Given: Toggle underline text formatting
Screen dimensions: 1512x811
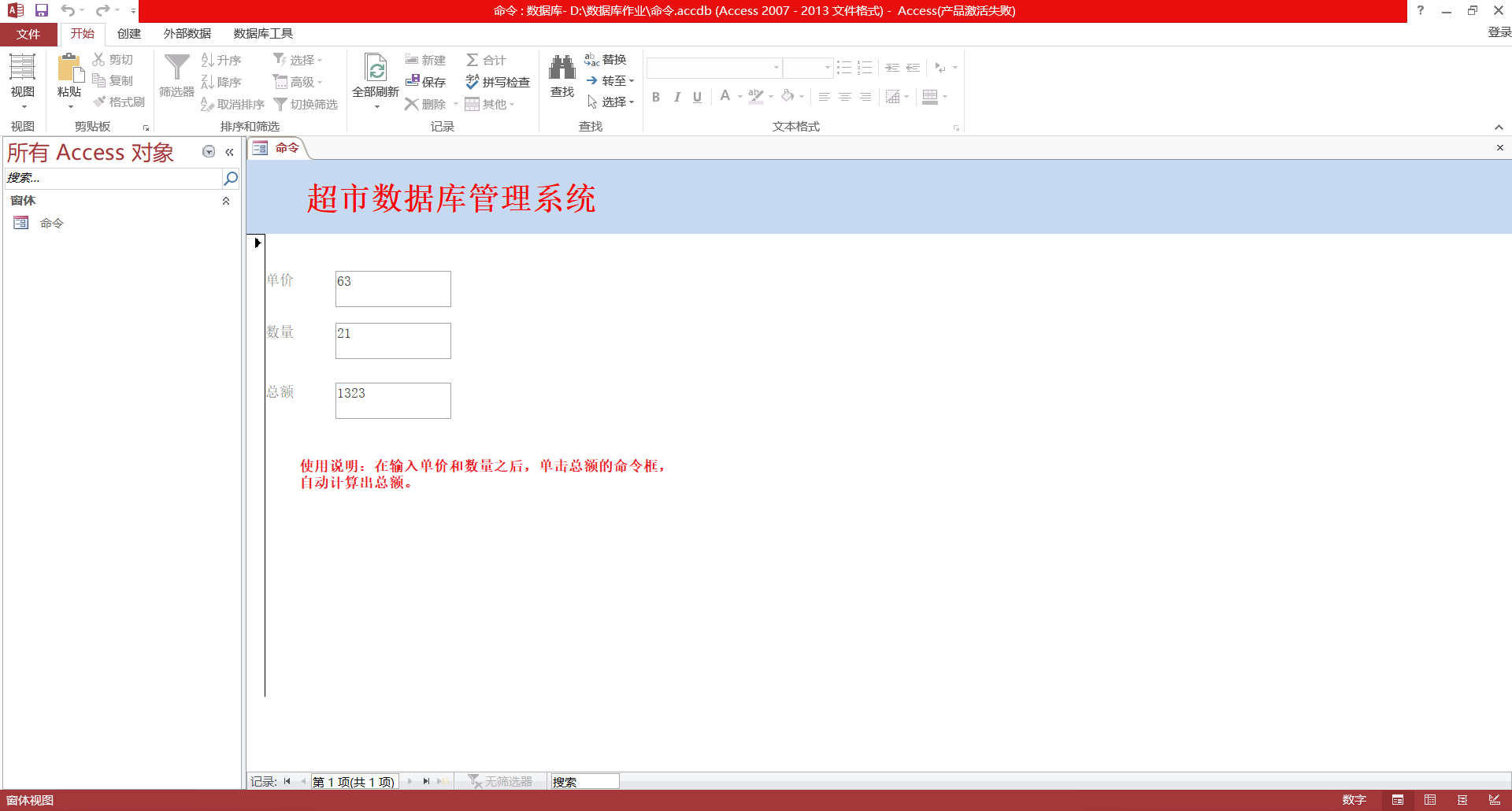Looking at the screenshot, I should coord(697,97).
